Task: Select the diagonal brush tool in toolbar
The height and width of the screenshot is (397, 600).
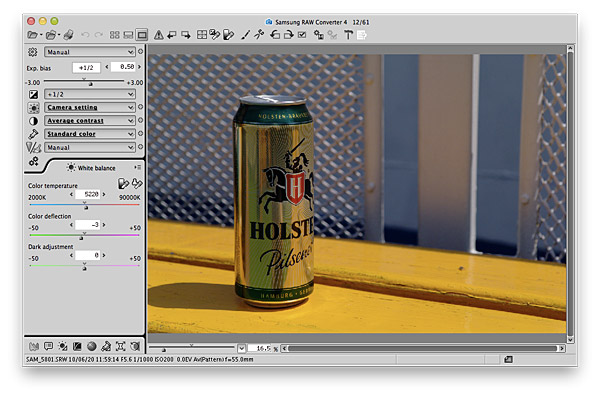Action: (246, 35)
